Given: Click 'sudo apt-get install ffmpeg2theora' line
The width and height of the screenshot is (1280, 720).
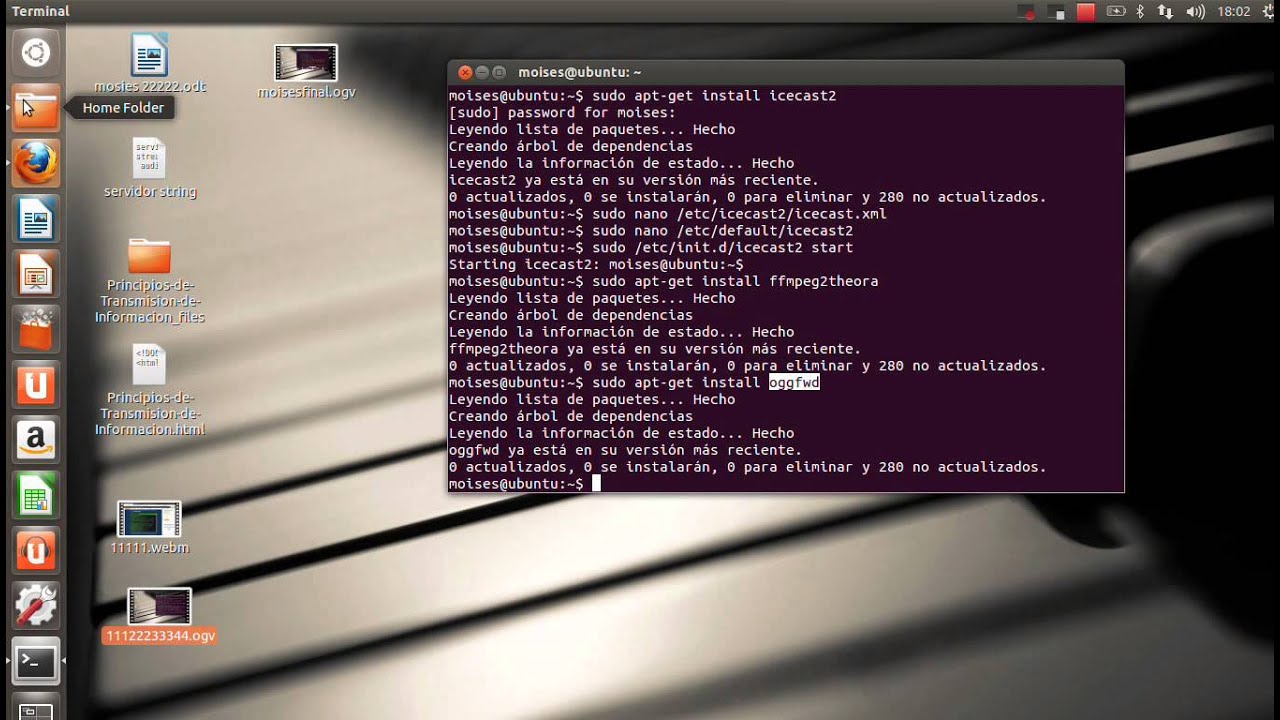Looking at the screenshot, I should pos(735,282).
